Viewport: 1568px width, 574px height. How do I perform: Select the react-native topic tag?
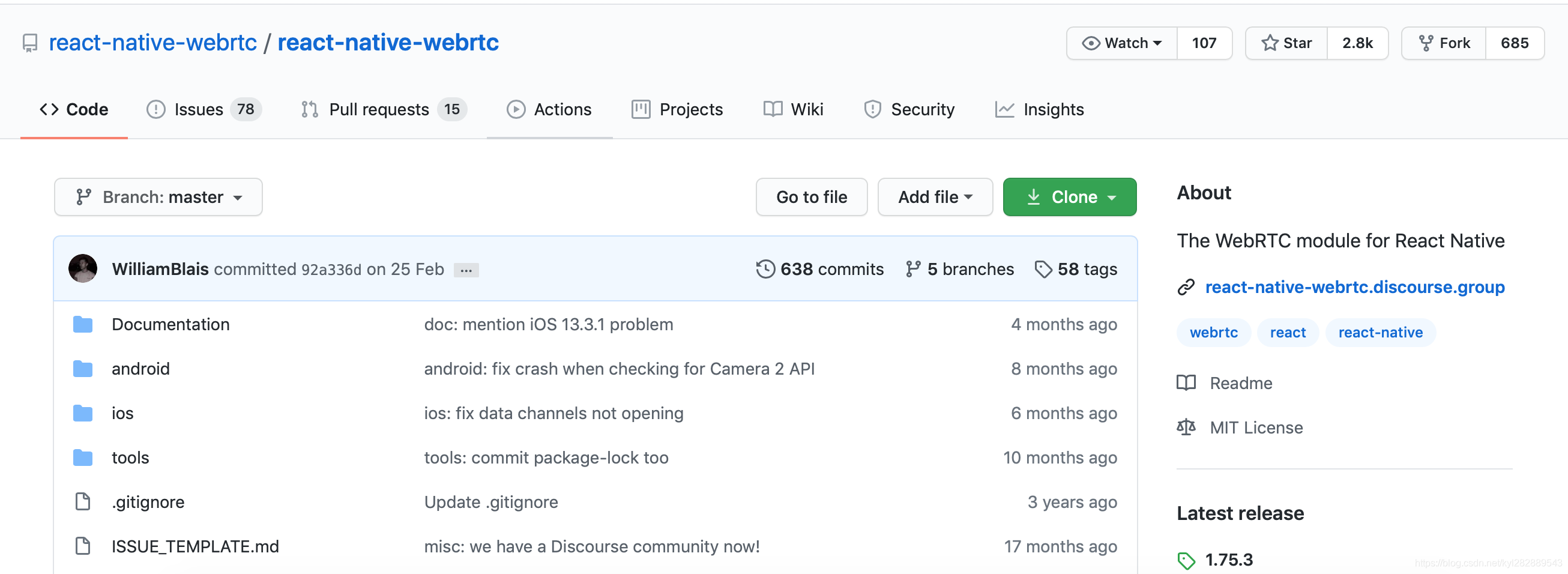click(1380, 333)
